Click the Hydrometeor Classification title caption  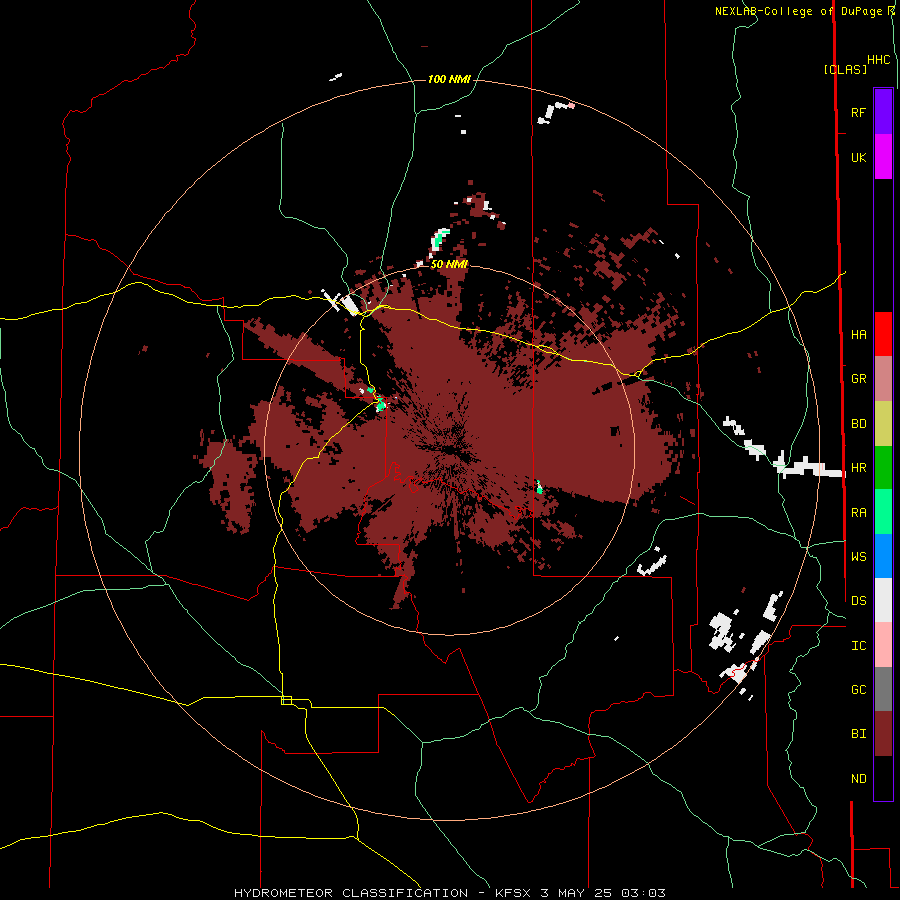click(x=449, y=893)
